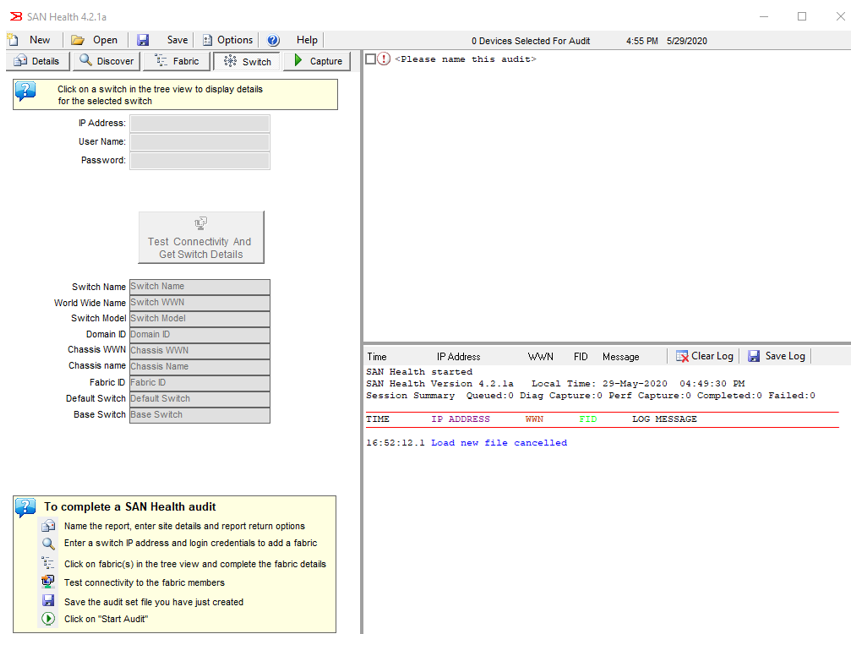Clear the log with Clear Log button

coord(704,356)
